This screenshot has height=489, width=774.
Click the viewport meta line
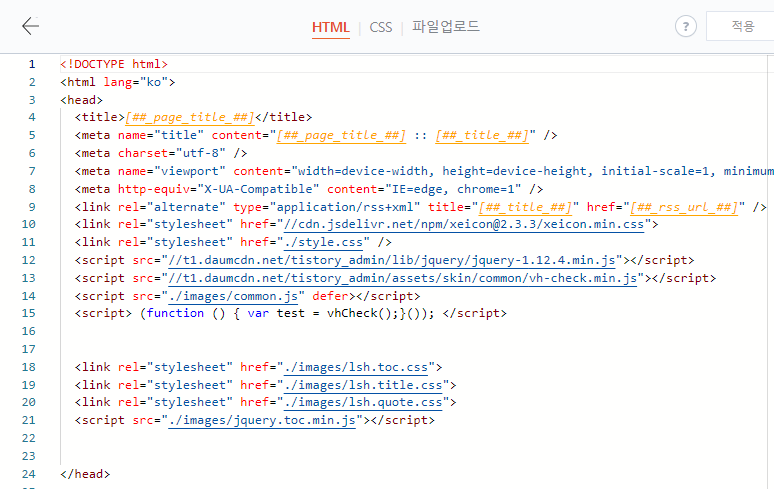424,171
